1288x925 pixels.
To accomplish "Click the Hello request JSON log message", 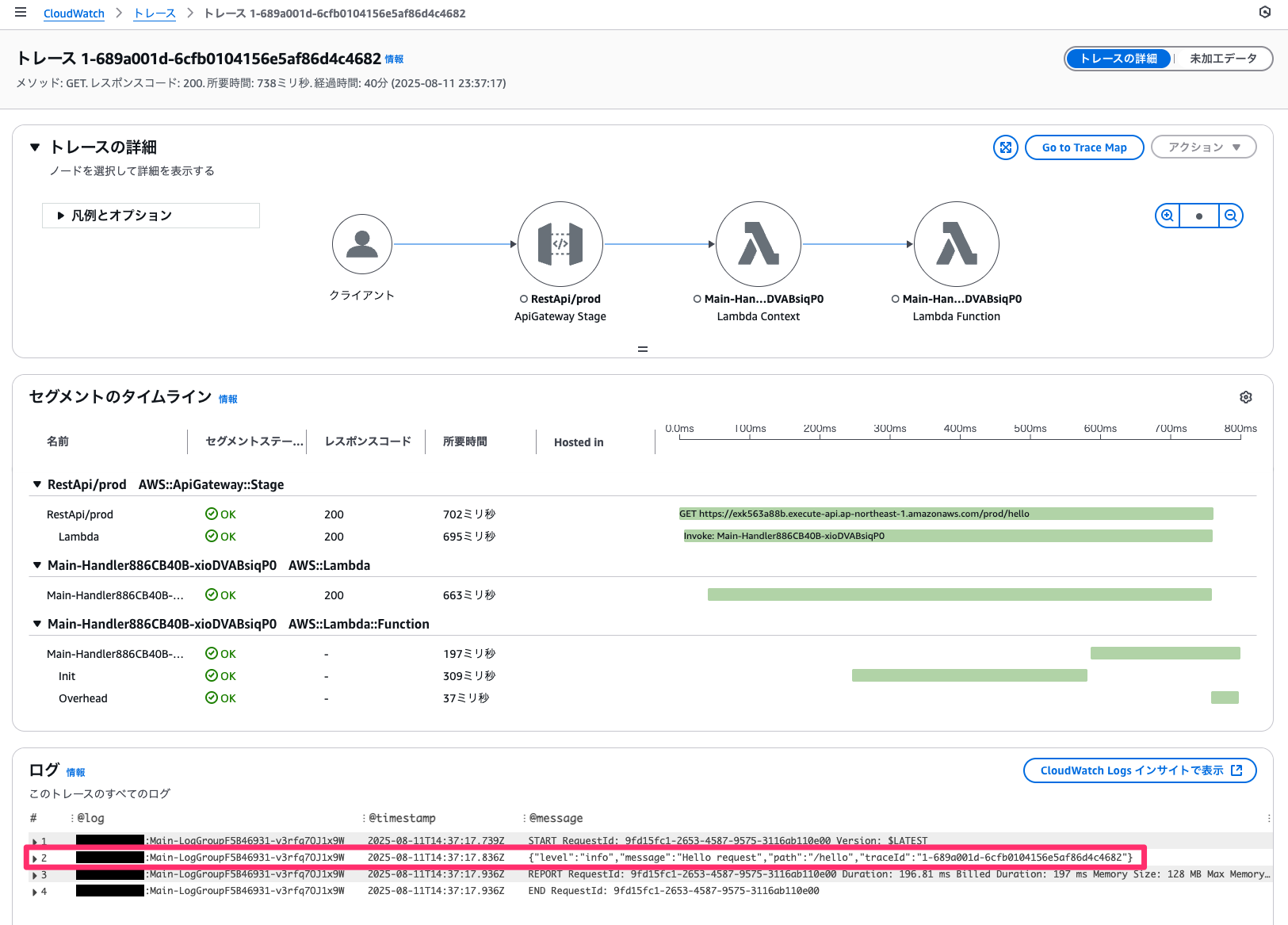I will (831, 858).
